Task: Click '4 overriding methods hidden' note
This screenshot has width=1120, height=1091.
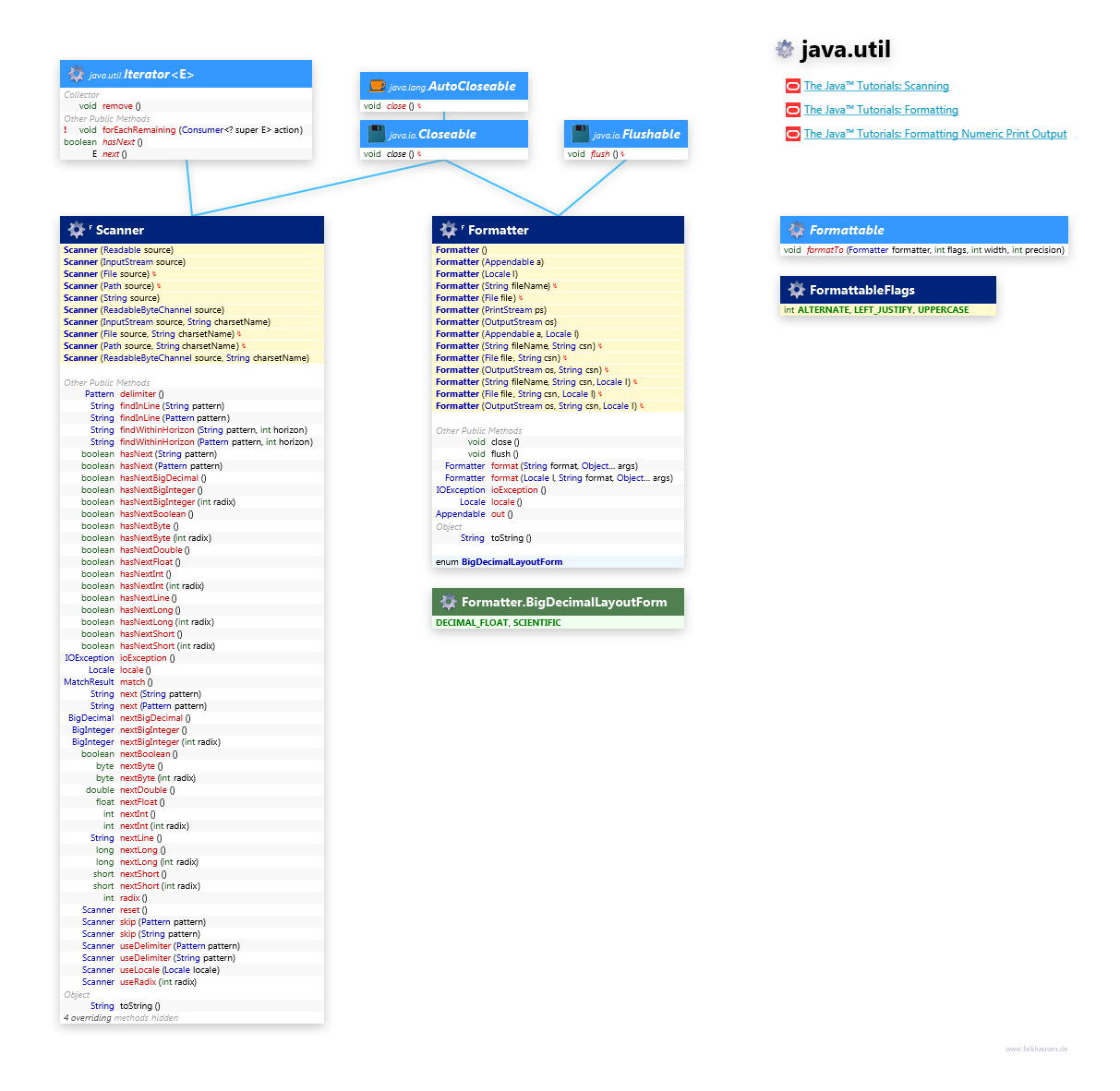Action: click(x=121, y=1018)
